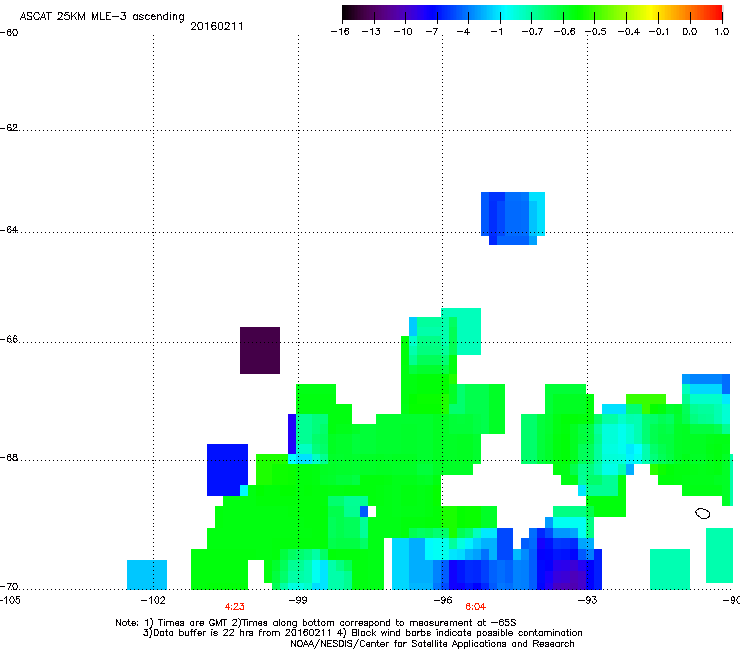Click the small black contour outline at right

click(702, 513)
